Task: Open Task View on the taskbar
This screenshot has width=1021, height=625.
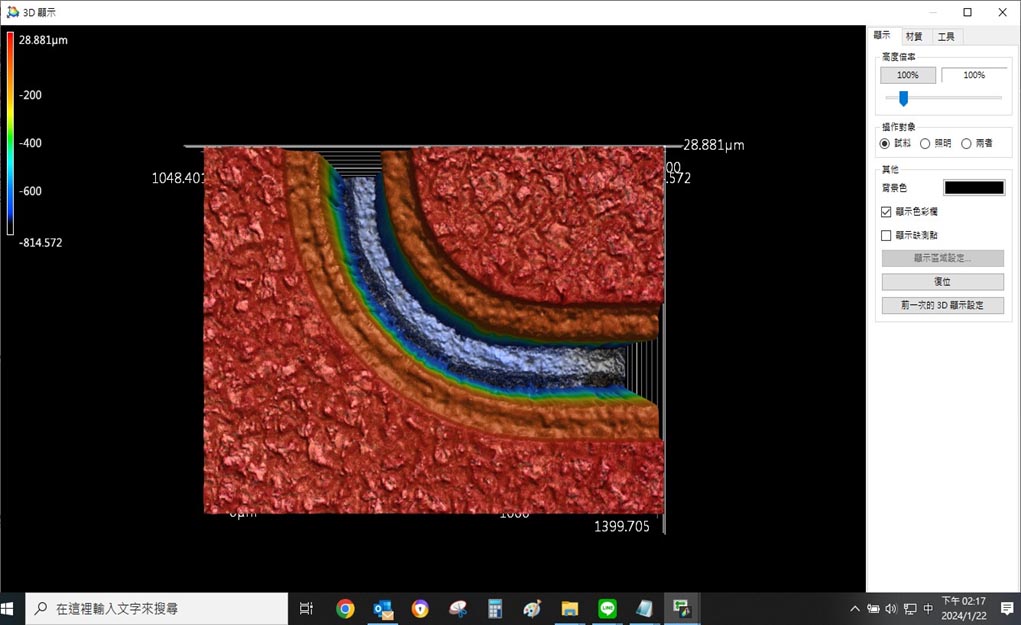Action: (x=307, y=608)
